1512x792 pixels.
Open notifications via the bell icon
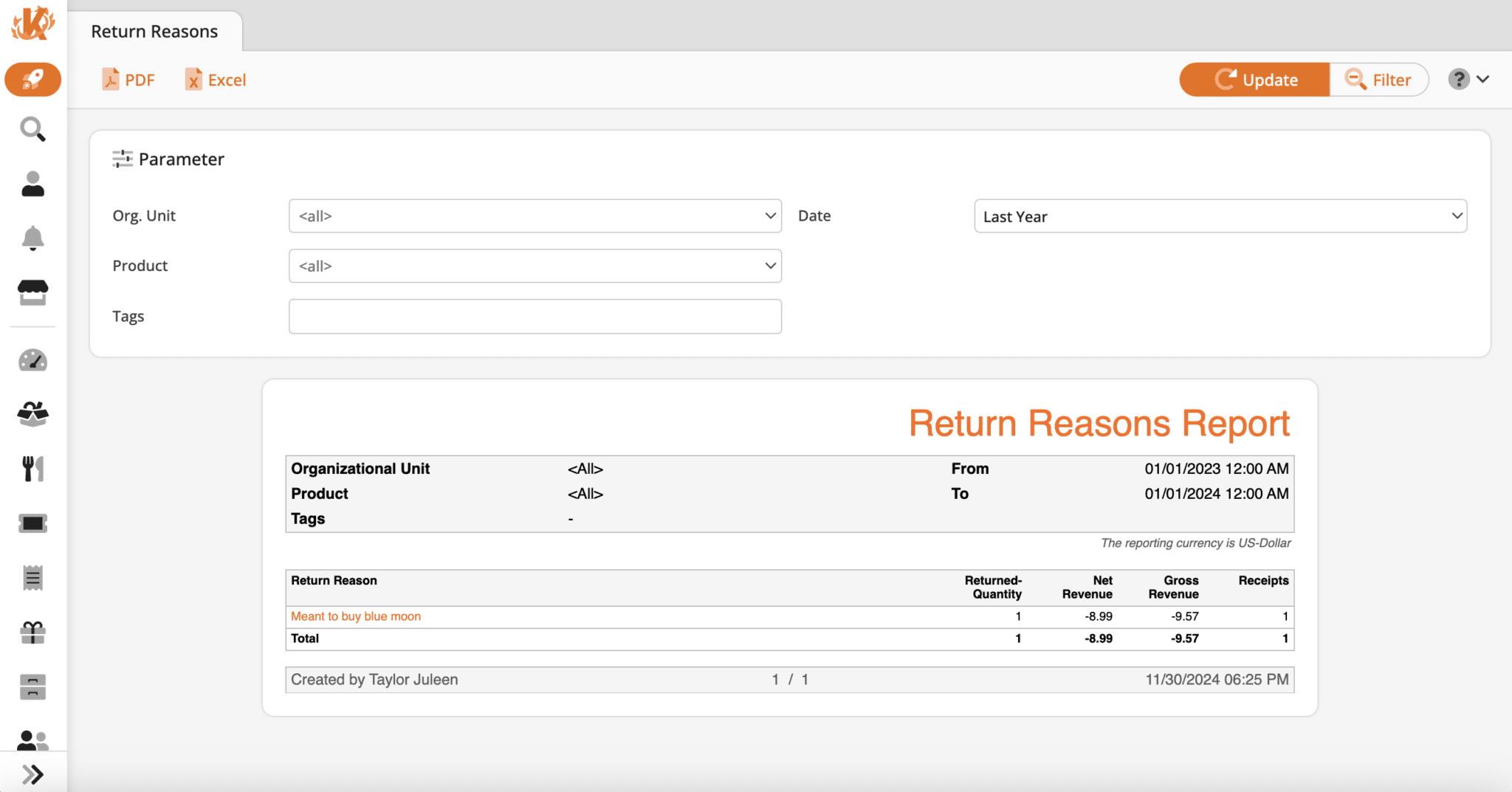[x=32, y=238]
